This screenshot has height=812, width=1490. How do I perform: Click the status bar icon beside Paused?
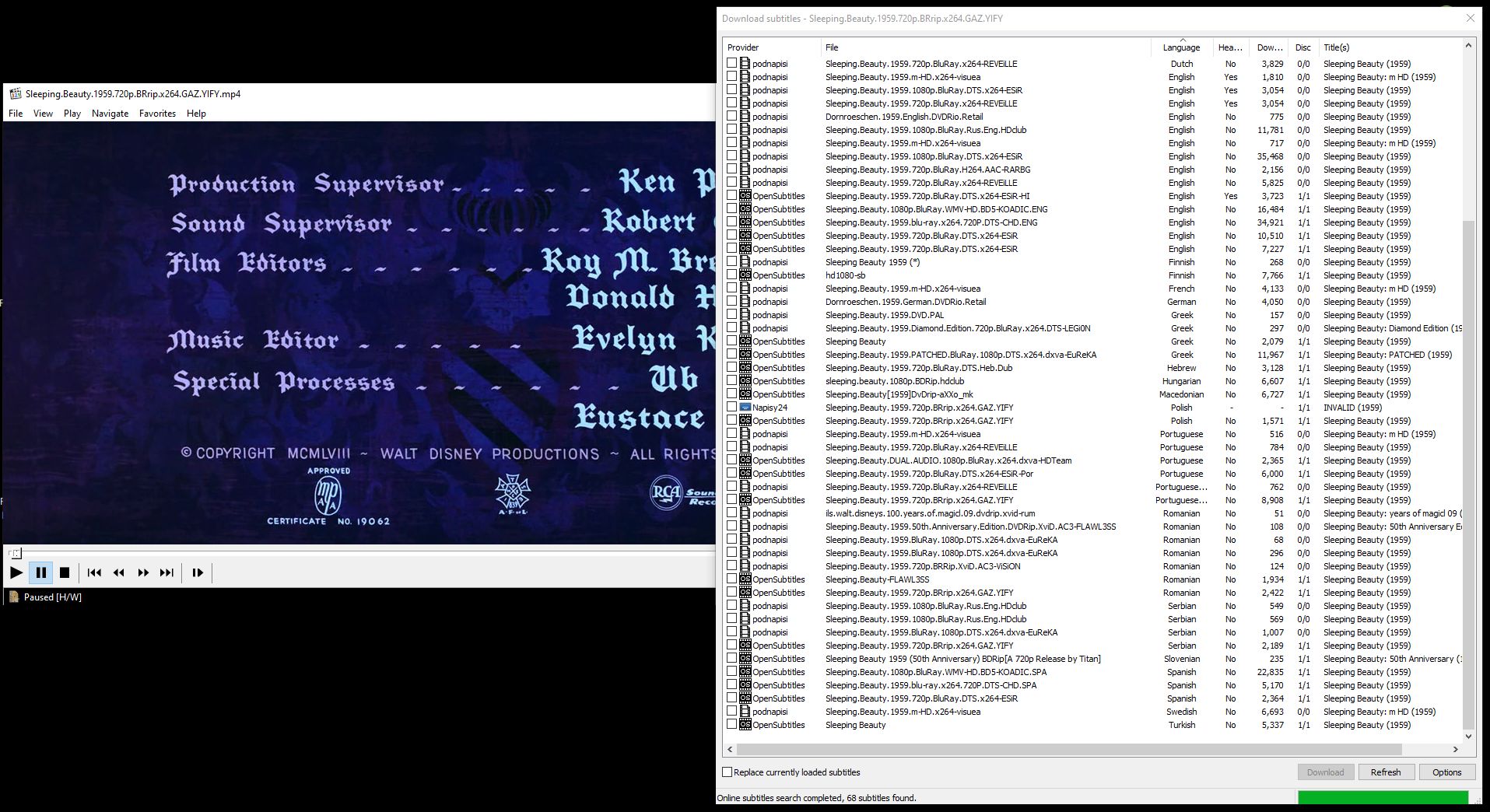[x=13, y=597]
